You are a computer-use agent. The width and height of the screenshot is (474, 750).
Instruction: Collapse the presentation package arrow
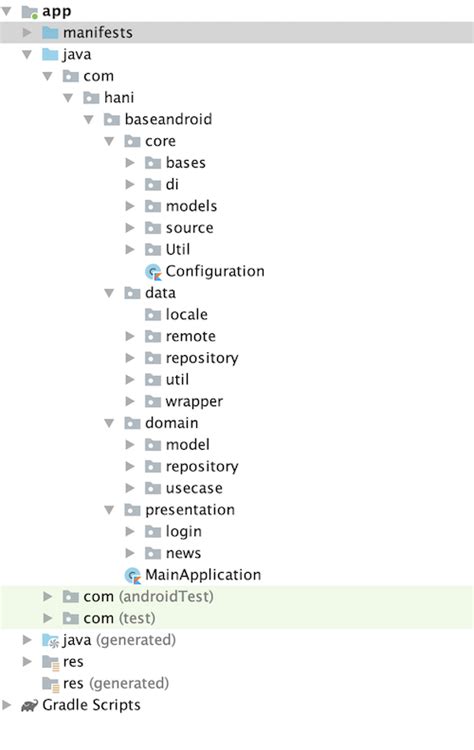pyautogui.click(x=110, y=510)
